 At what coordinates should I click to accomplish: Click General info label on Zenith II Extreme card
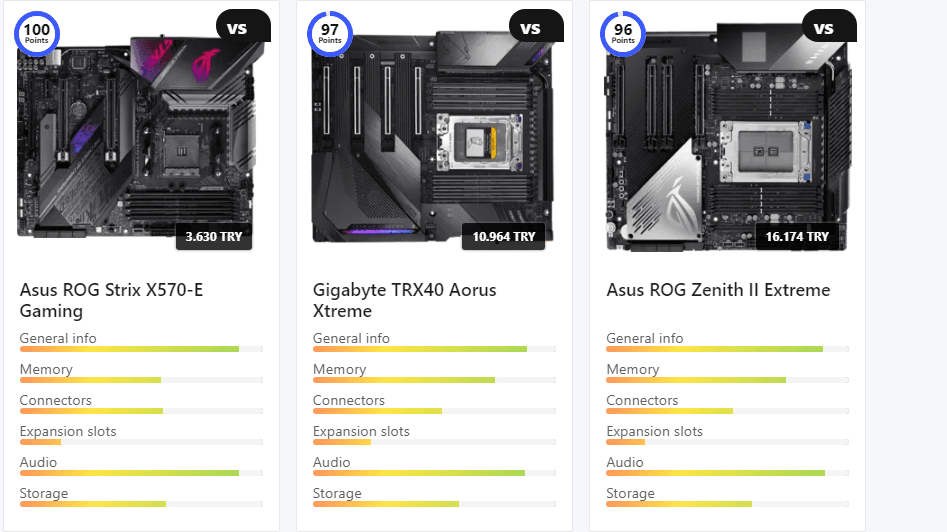[645, 338]
